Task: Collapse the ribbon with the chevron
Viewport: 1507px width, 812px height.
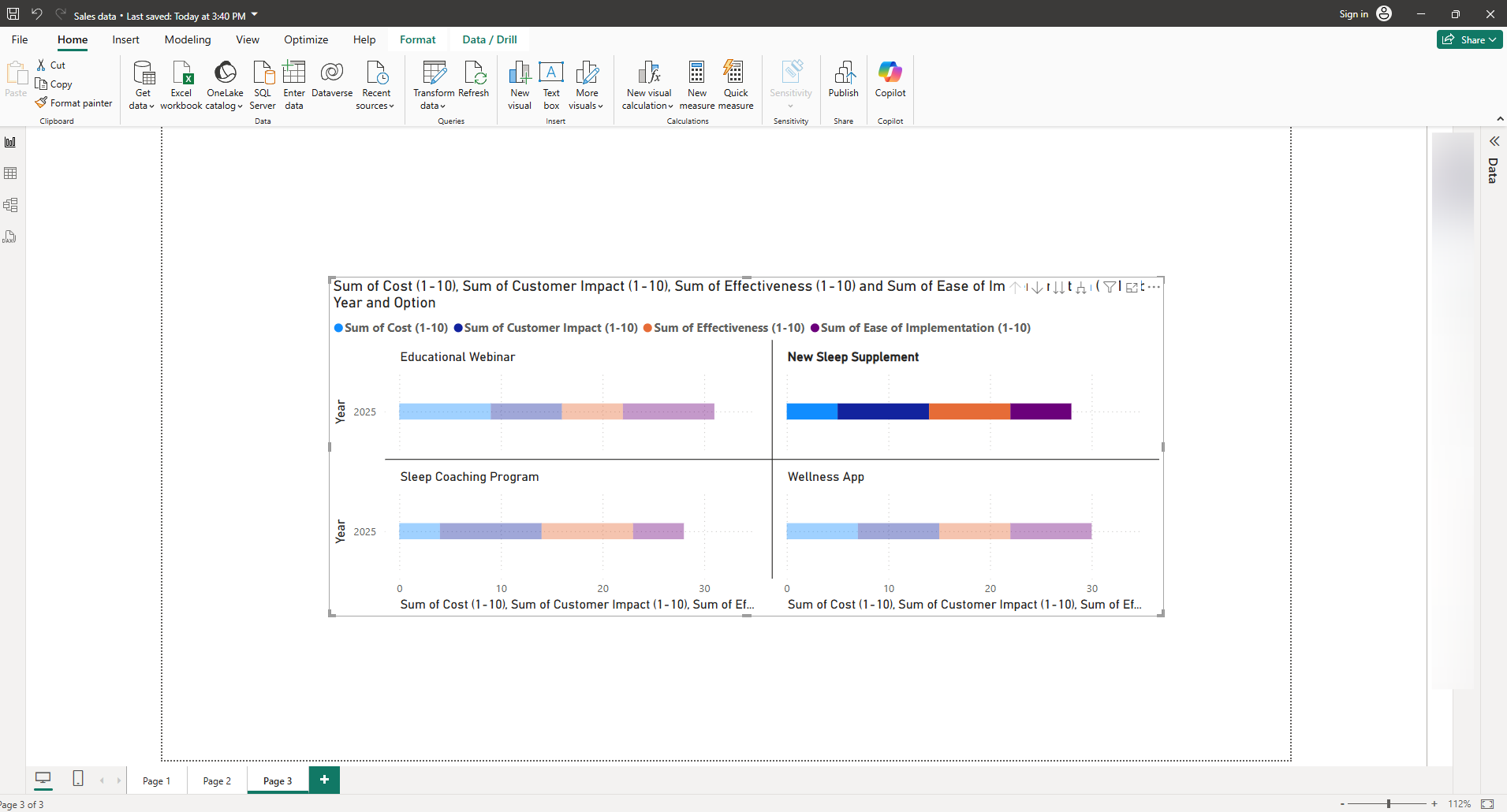Action: [x=1499, y=119]
